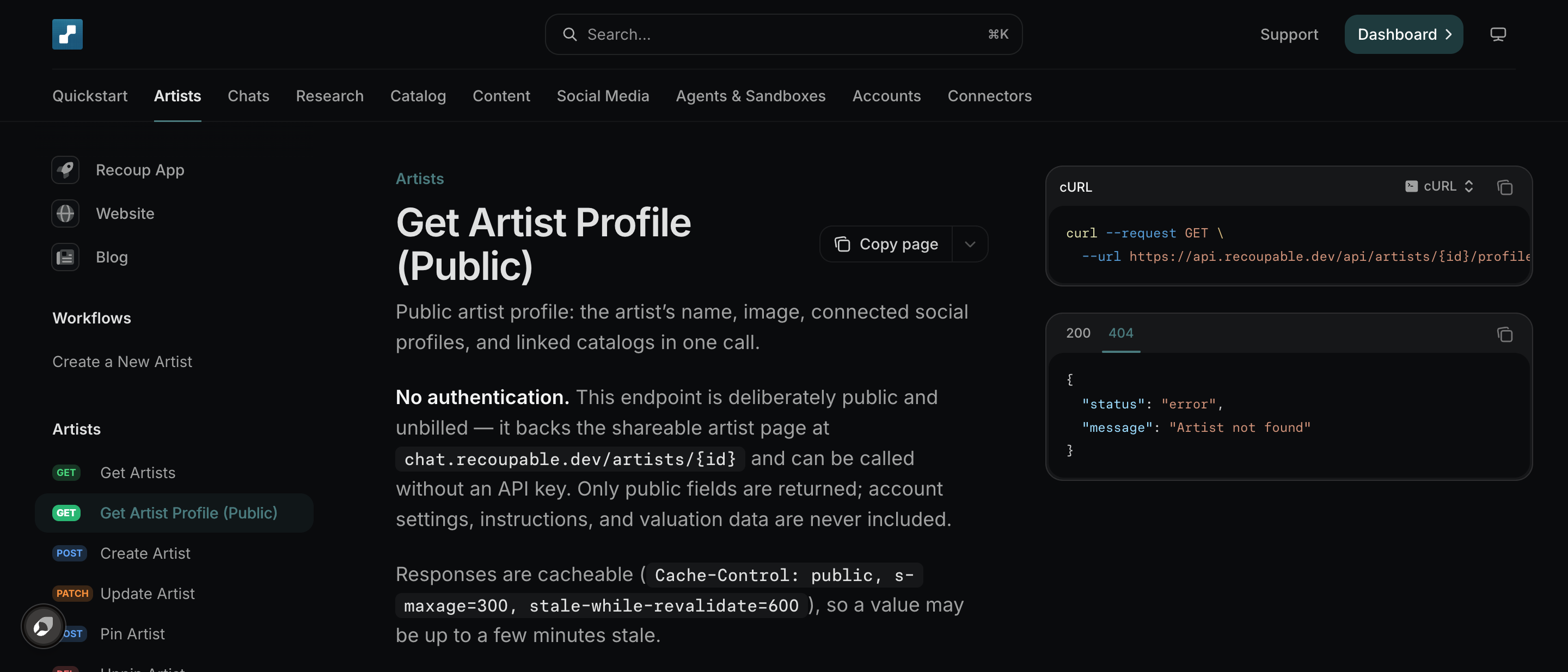Screen dimensions: 1568x672
Task: Click the Support link
Action: (1289, 34)
